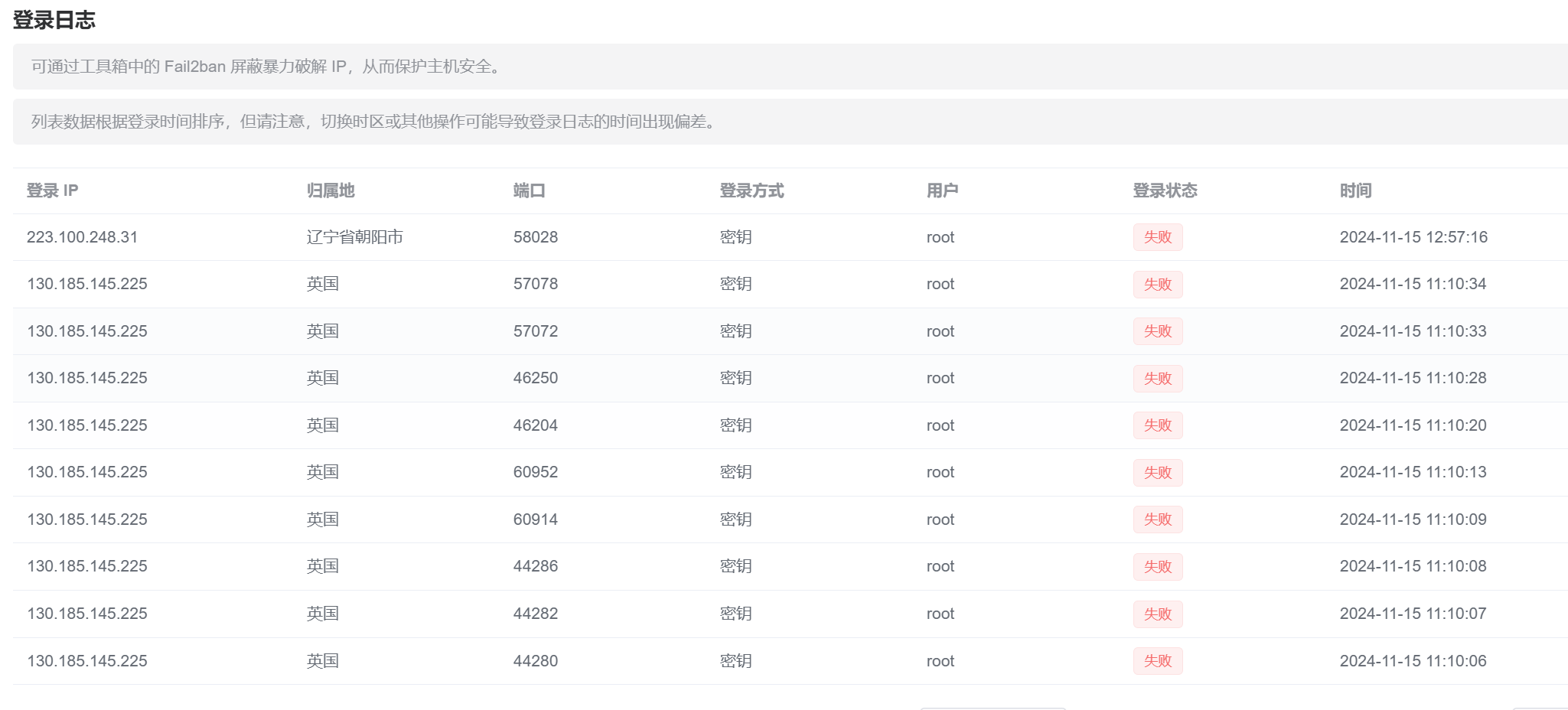
Task: Click 密钥 in the port 44282 row
Action: pos(736,614)
